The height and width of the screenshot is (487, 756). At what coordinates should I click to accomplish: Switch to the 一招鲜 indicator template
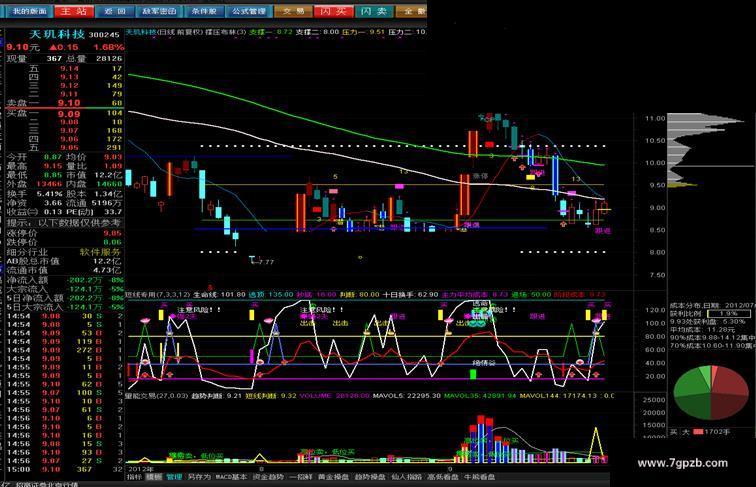301,477
